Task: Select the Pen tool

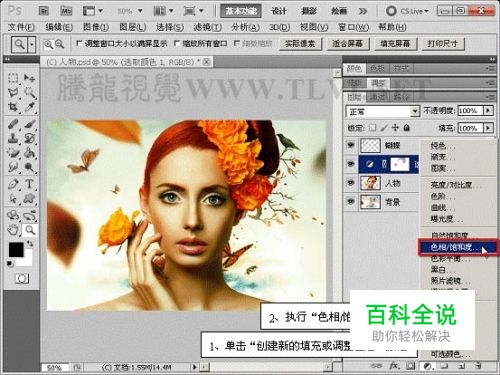Action: pos(13,184)
